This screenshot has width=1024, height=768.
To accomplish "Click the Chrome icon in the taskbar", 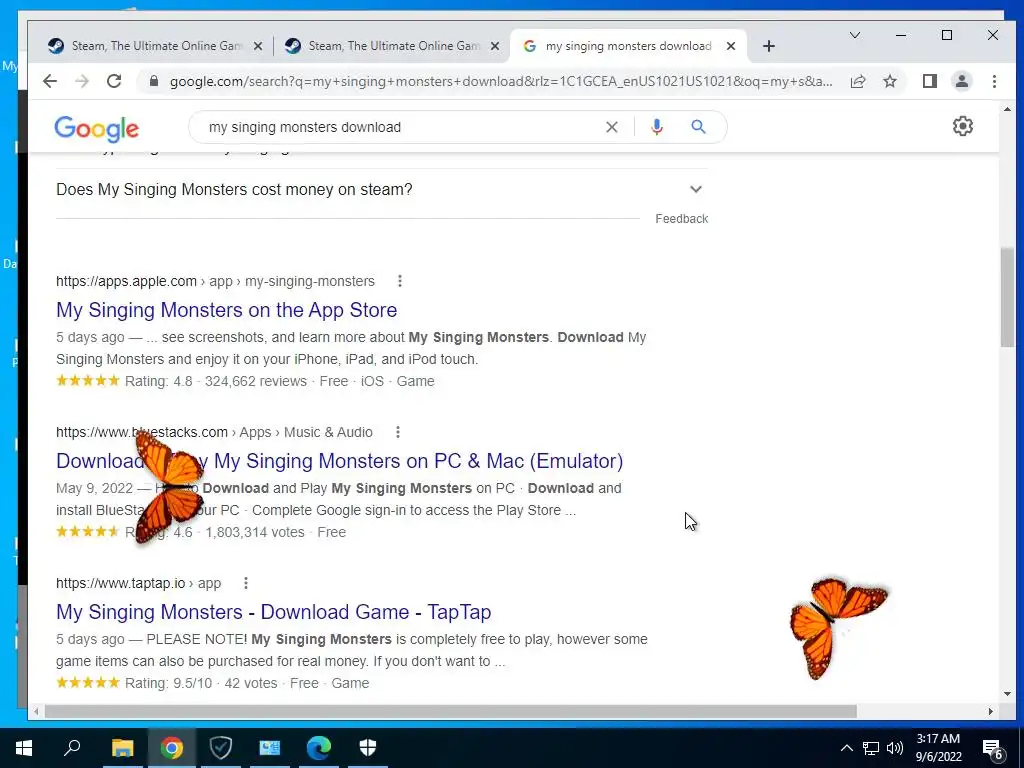I will pos(171,748).
